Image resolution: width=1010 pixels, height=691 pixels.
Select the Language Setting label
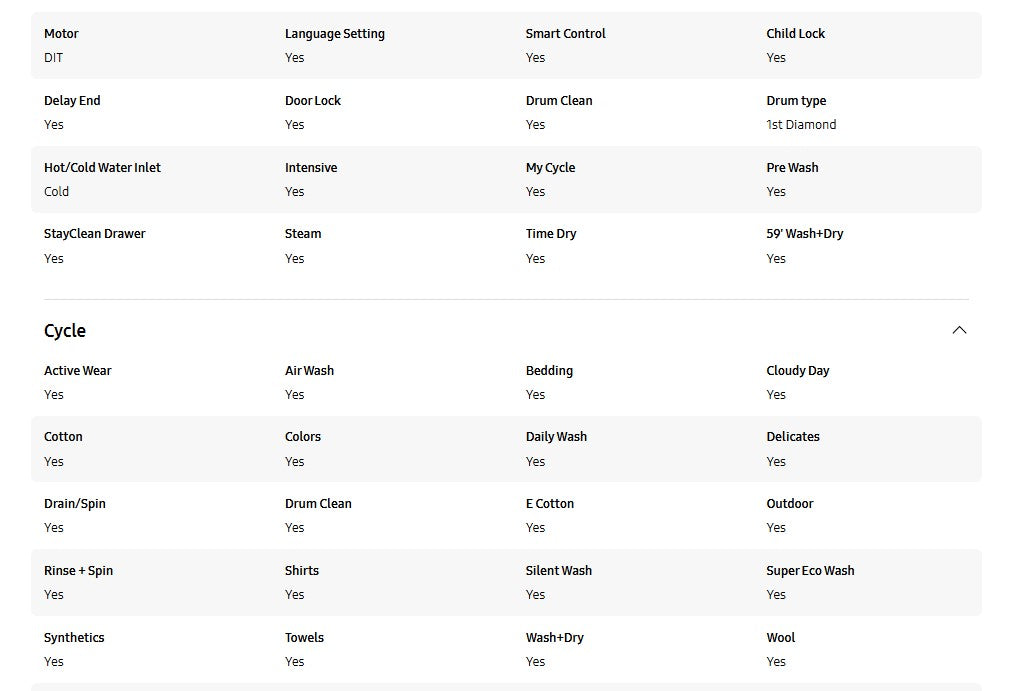pyautogui.click(x=334, y=34)
